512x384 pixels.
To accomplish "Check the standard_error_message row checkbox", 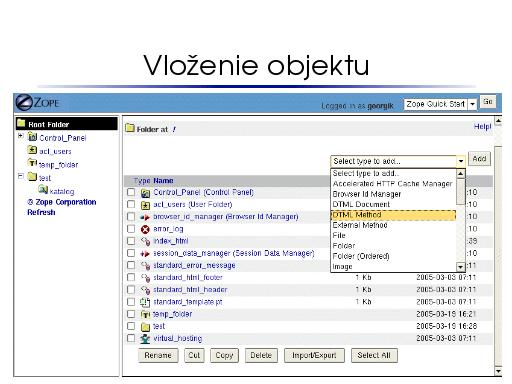I will 131,265.
